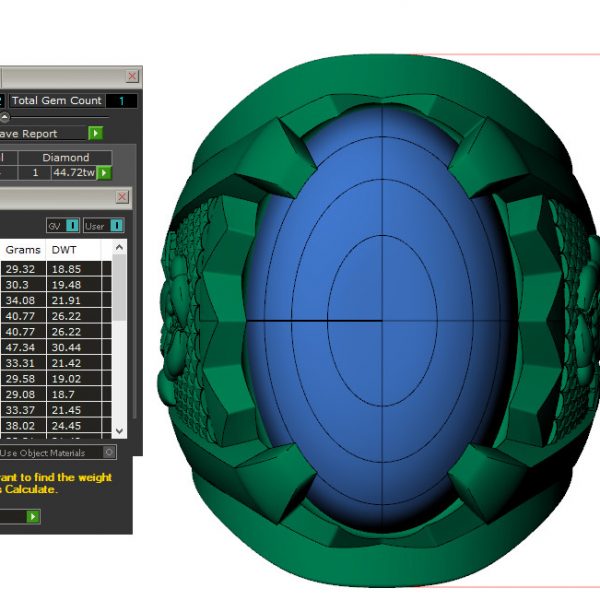Click the Diamond column header

pyautogui.click(x=65, y=157)
